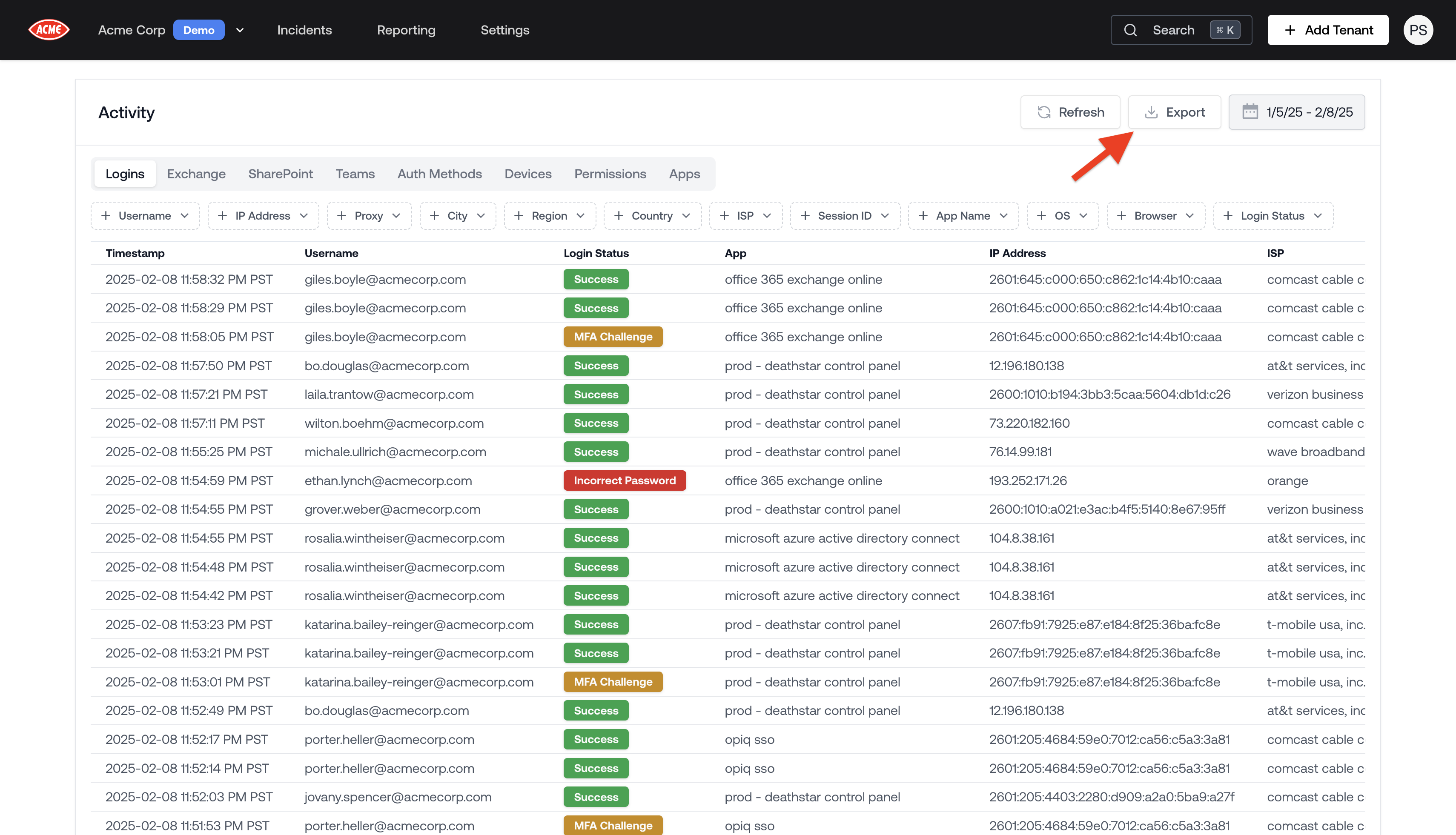Click the Search input field
Viewport: 1456px width, 835px height.
coord(1173,30)
